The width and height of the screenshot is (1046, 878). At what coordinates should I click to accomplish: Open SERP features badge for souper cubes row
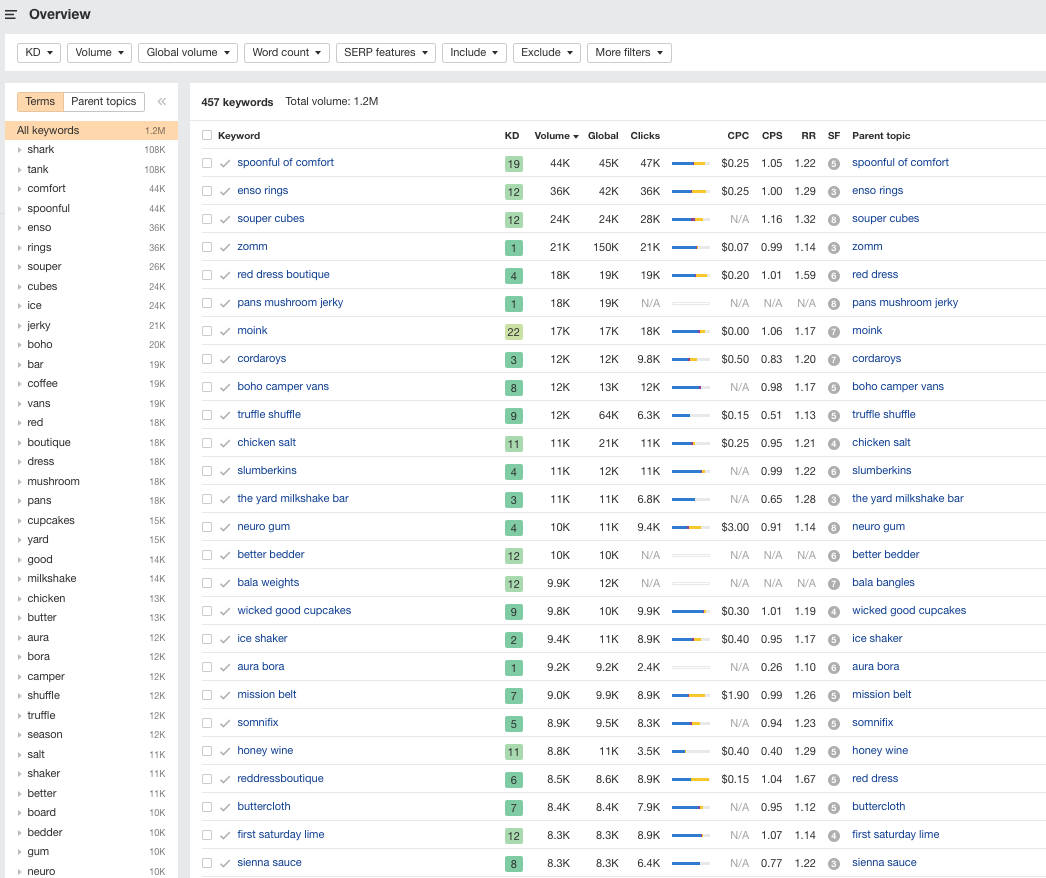pos(834,220)
